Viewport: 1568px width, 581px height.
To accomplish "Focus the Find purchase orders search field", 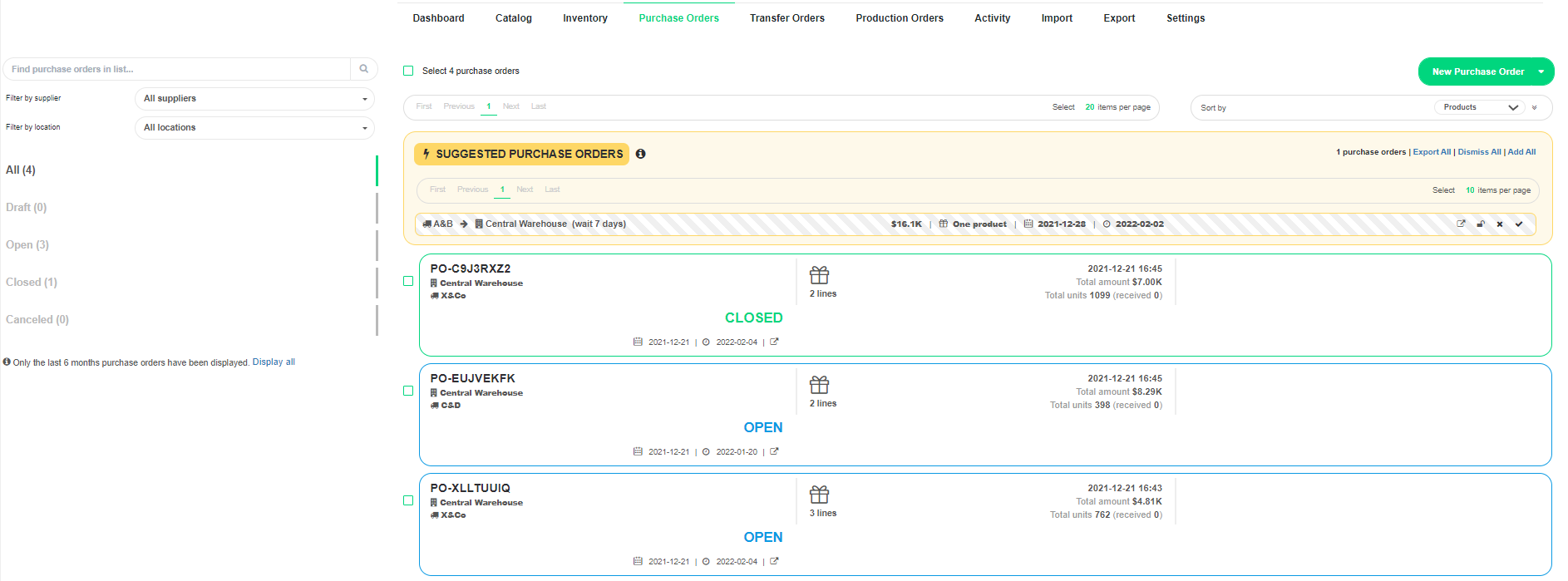I will [x=177, y=69].
